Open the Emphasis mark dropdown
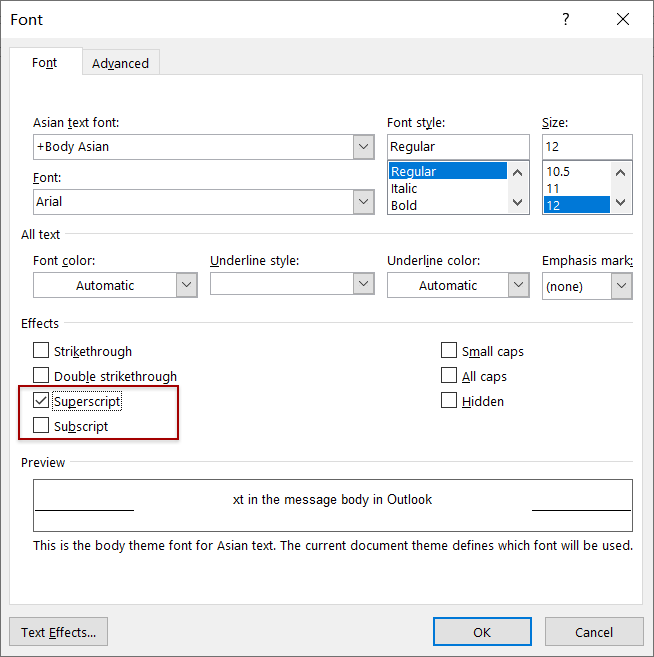 pos(621,286)
